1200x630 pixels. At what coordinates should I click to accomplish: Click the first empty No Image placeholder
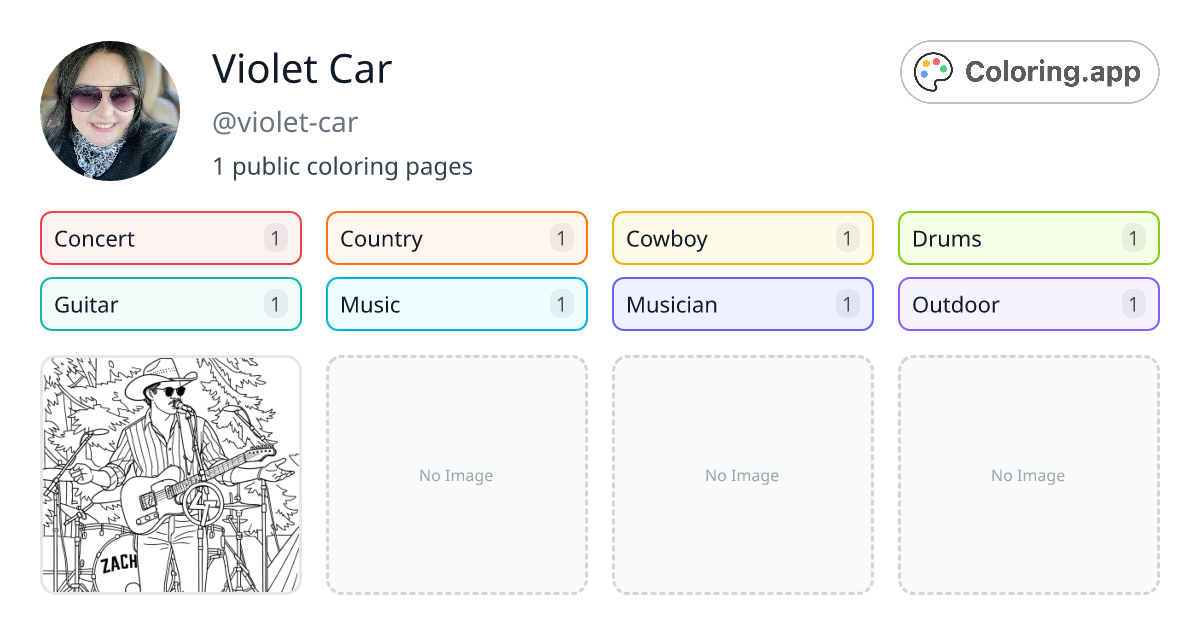456,475
